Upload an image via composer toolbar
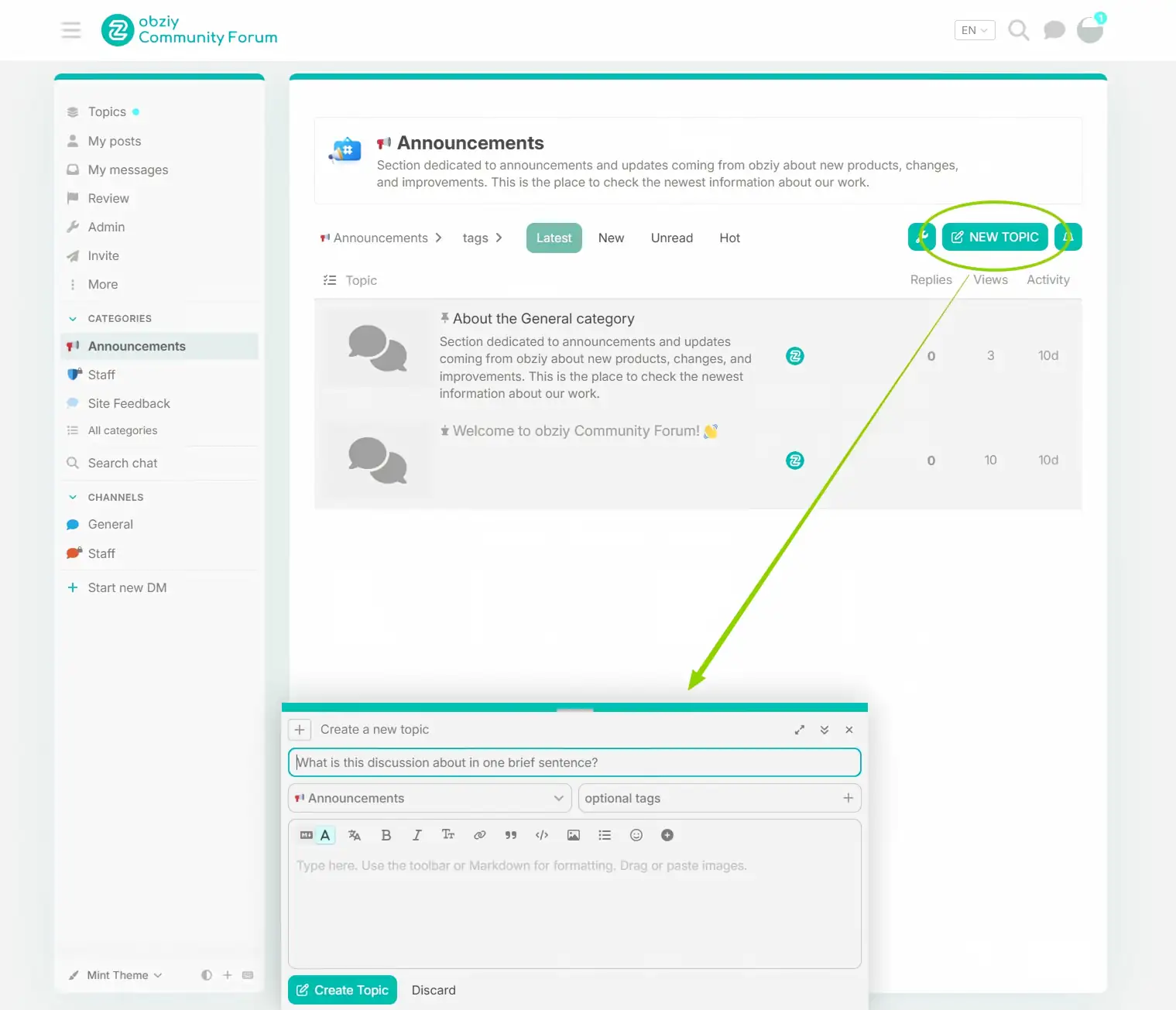 tap(574, 835)
